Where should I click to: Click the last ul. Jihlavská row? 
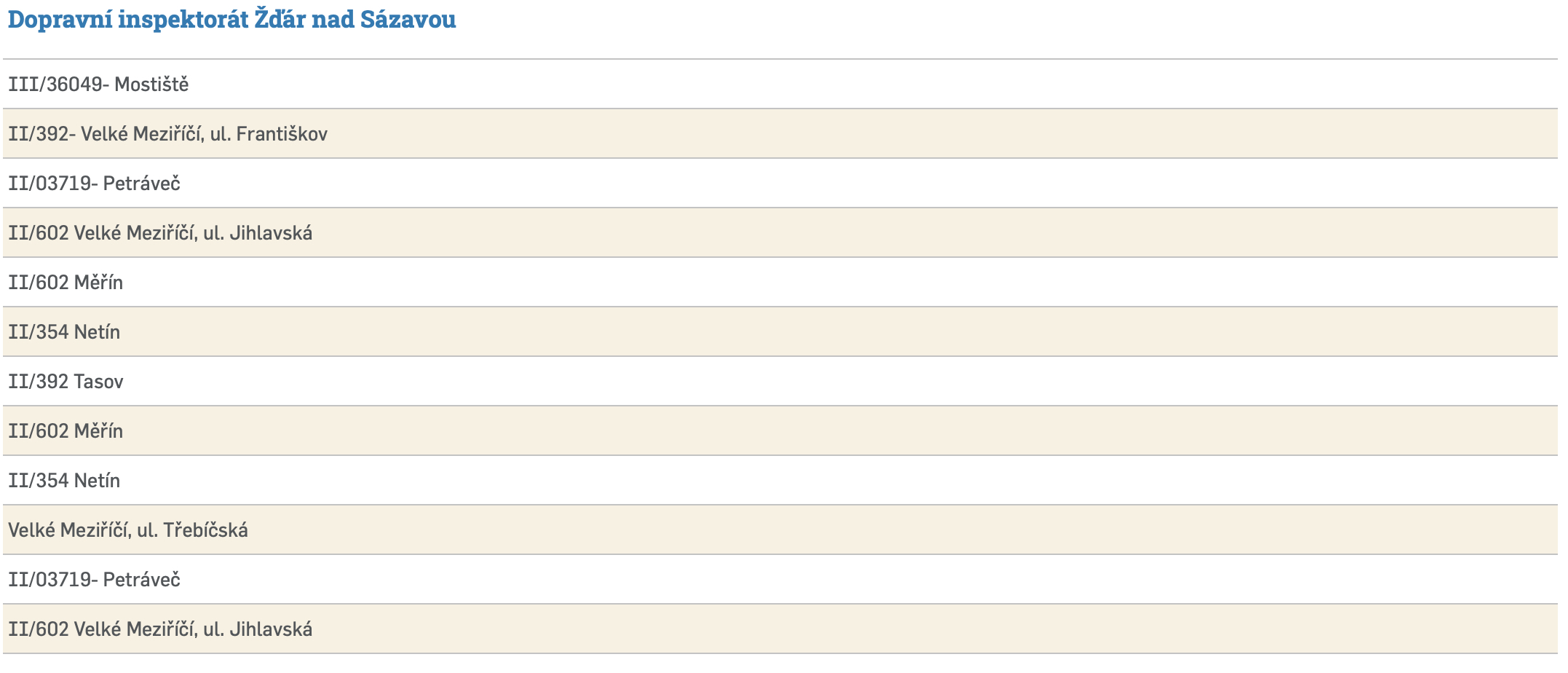coord(160,629)
